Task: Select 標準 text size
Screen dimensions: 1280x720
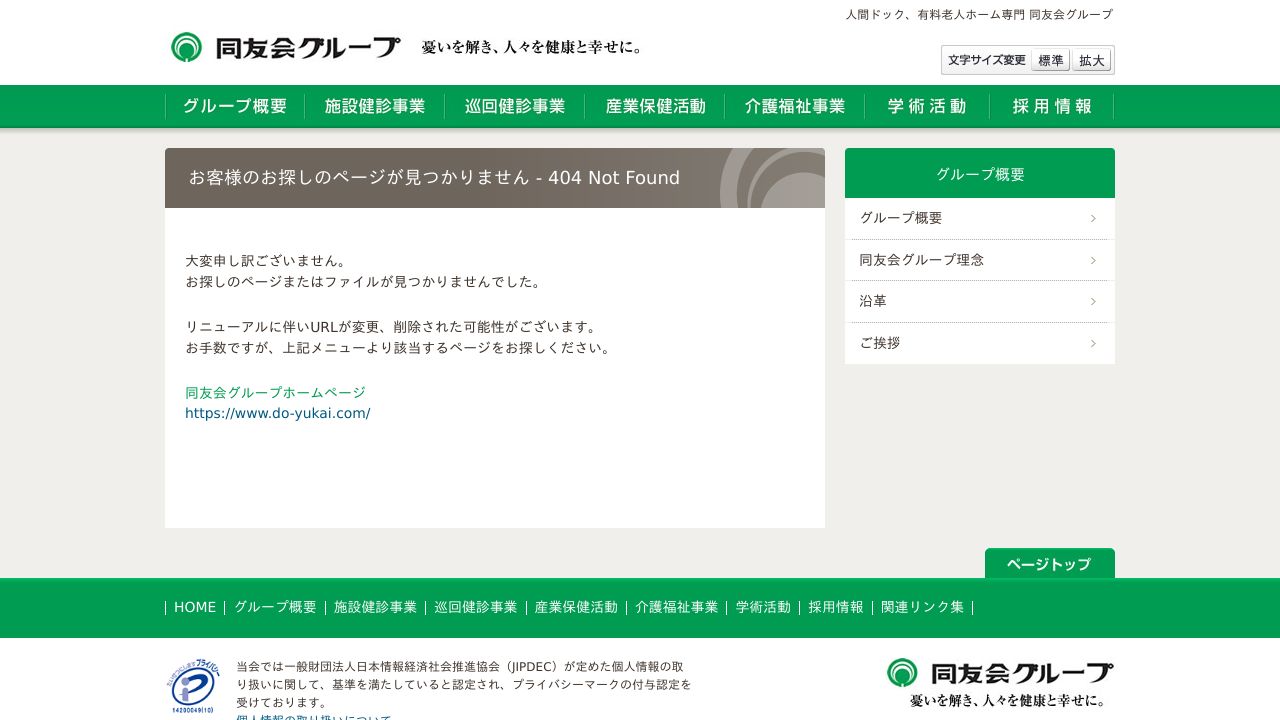Action: (x=1050, y=60)
